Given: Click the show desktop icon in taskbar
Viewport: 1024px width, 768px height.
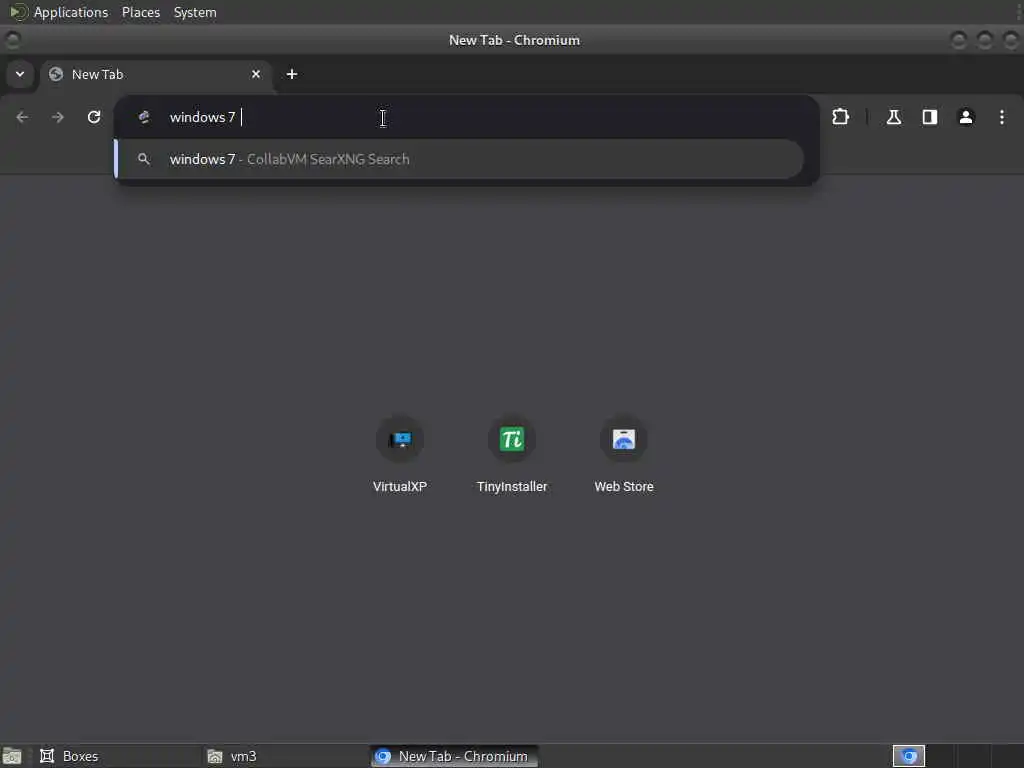Looking at the screenshot, I should [x=12, y=756].
